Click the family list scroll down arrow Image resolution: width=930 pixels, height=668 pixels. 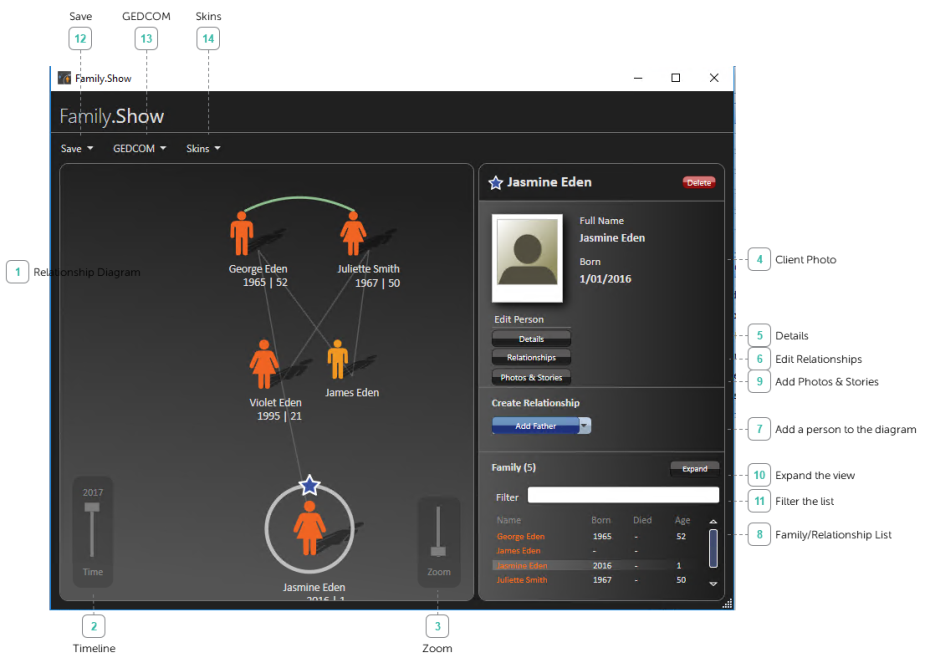[713, 584]
